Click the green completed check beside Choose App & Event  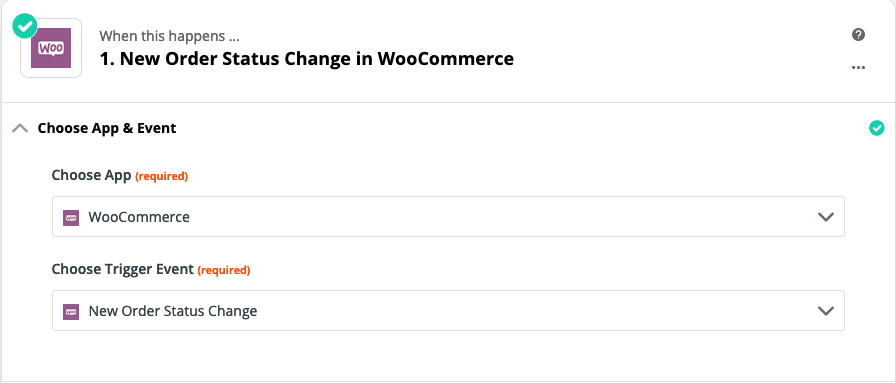coord(877,128)
